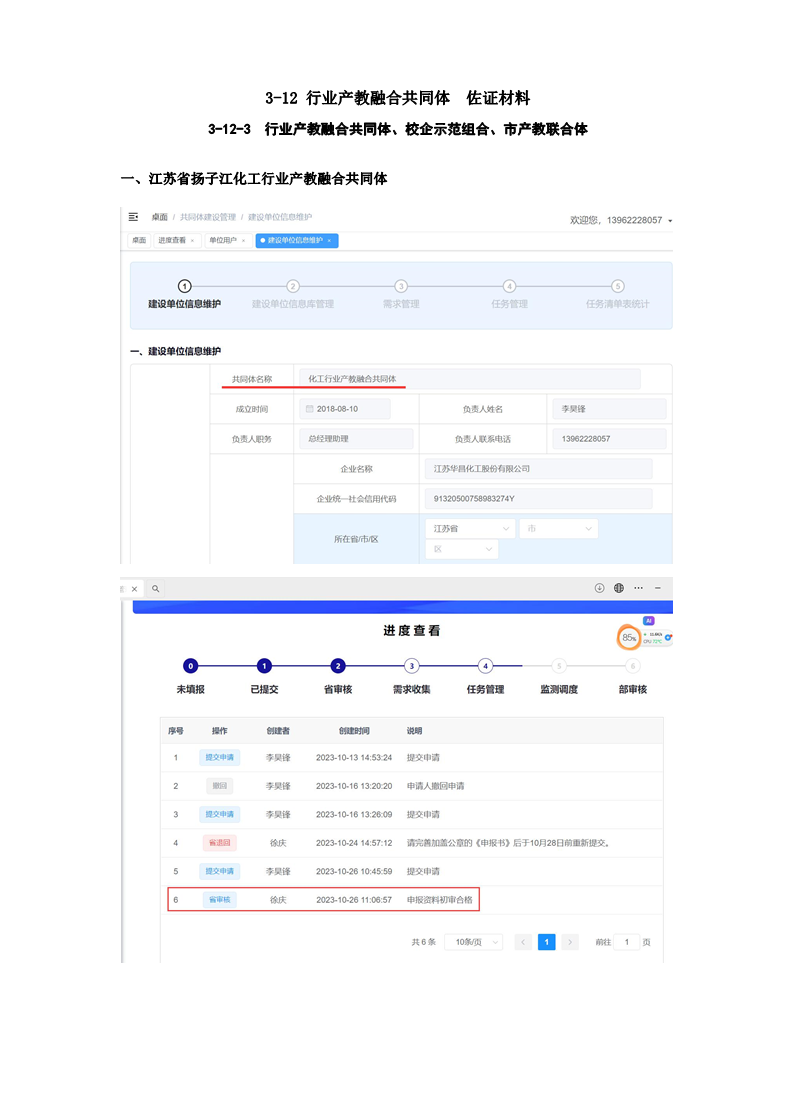The image size is (794, 1108).
Task: Click the sidebar collapse hamburger icon
Action: (x=133, y=217)
